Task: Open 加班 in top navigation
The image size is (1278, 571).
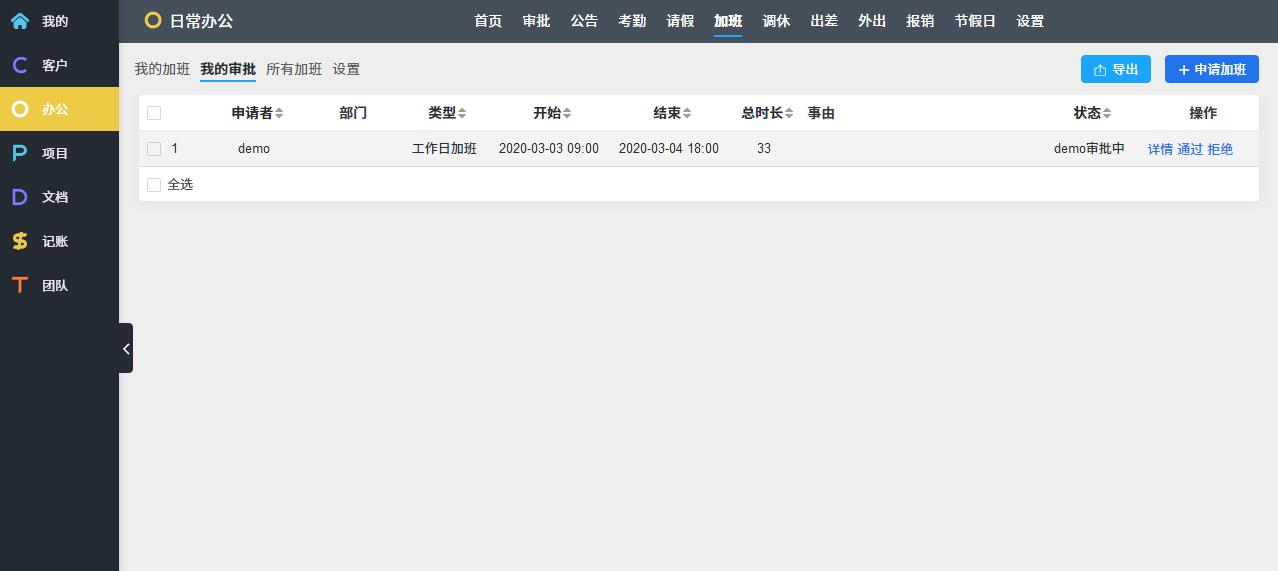Action: coord(728,21)
